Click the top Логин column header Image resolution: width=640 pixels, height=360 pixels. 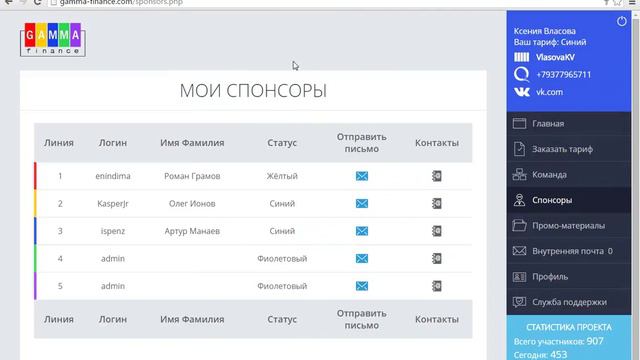pos(113,143)
